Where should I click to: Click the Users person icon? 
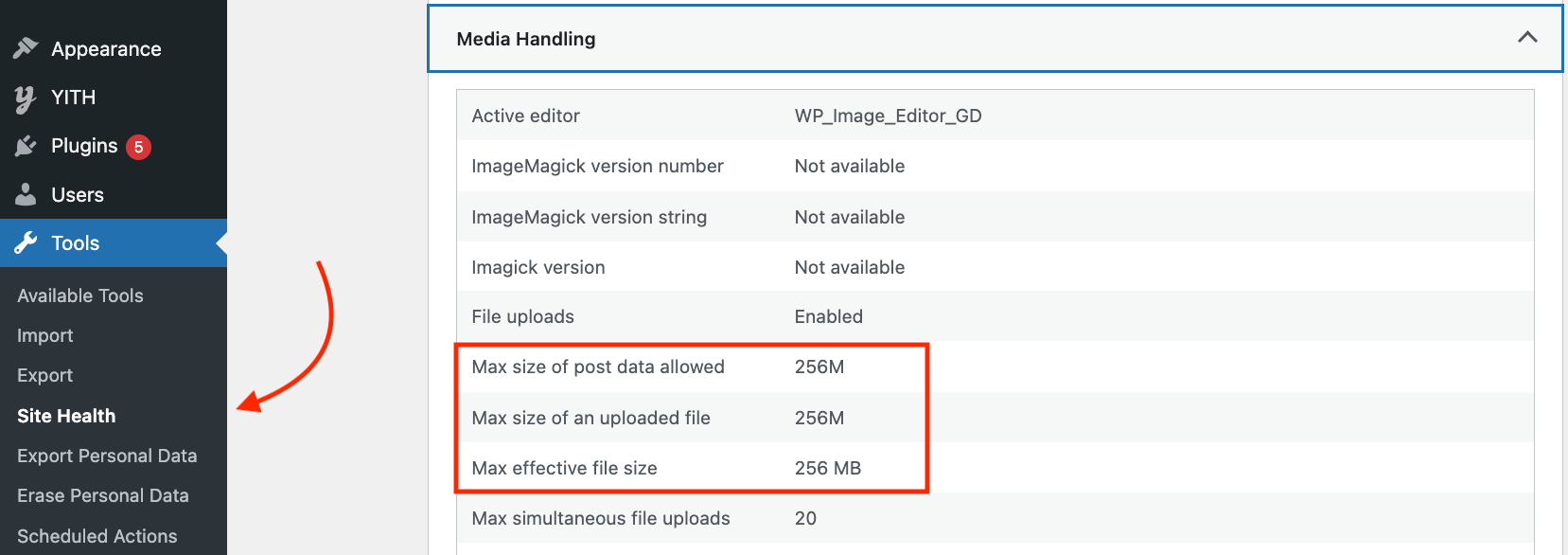(x=26, y=194)
